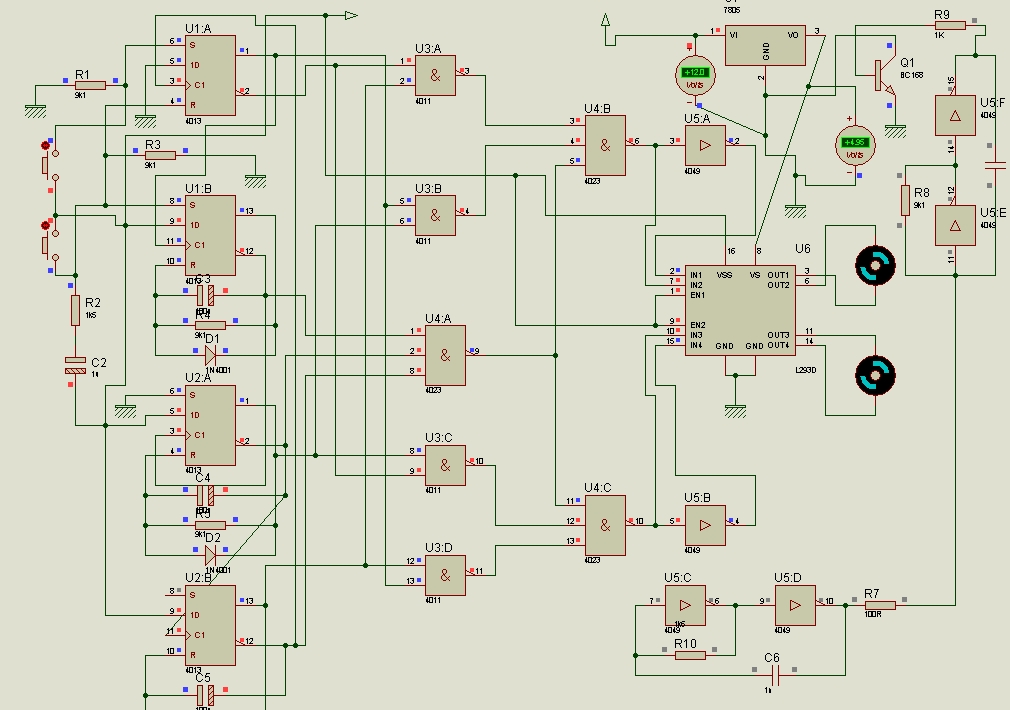
Task: Select the 7805 voltage regulator block
Action: tap(765, 45)
